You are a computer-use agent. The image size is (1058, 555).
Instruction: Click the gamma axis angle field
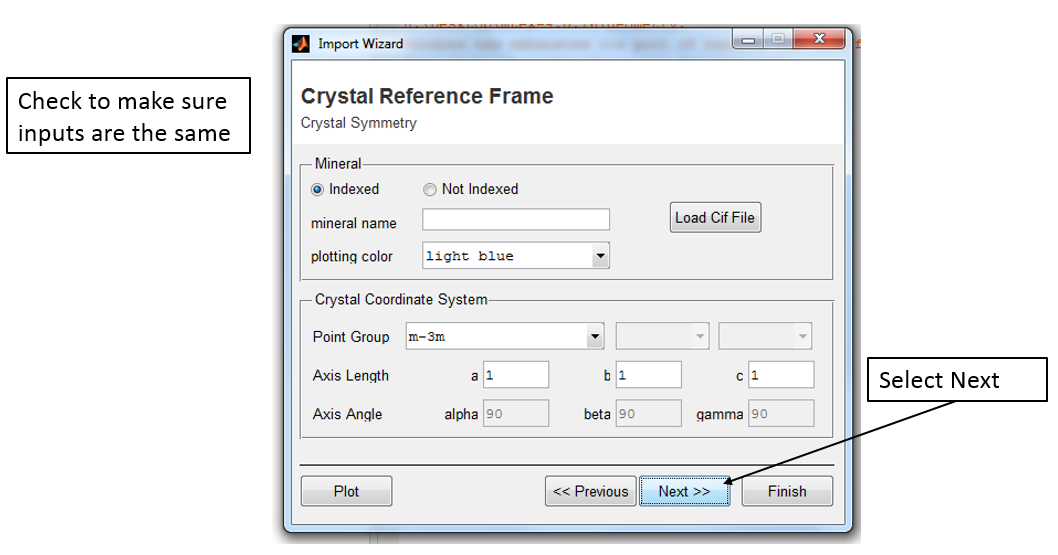tap(780, 414)
